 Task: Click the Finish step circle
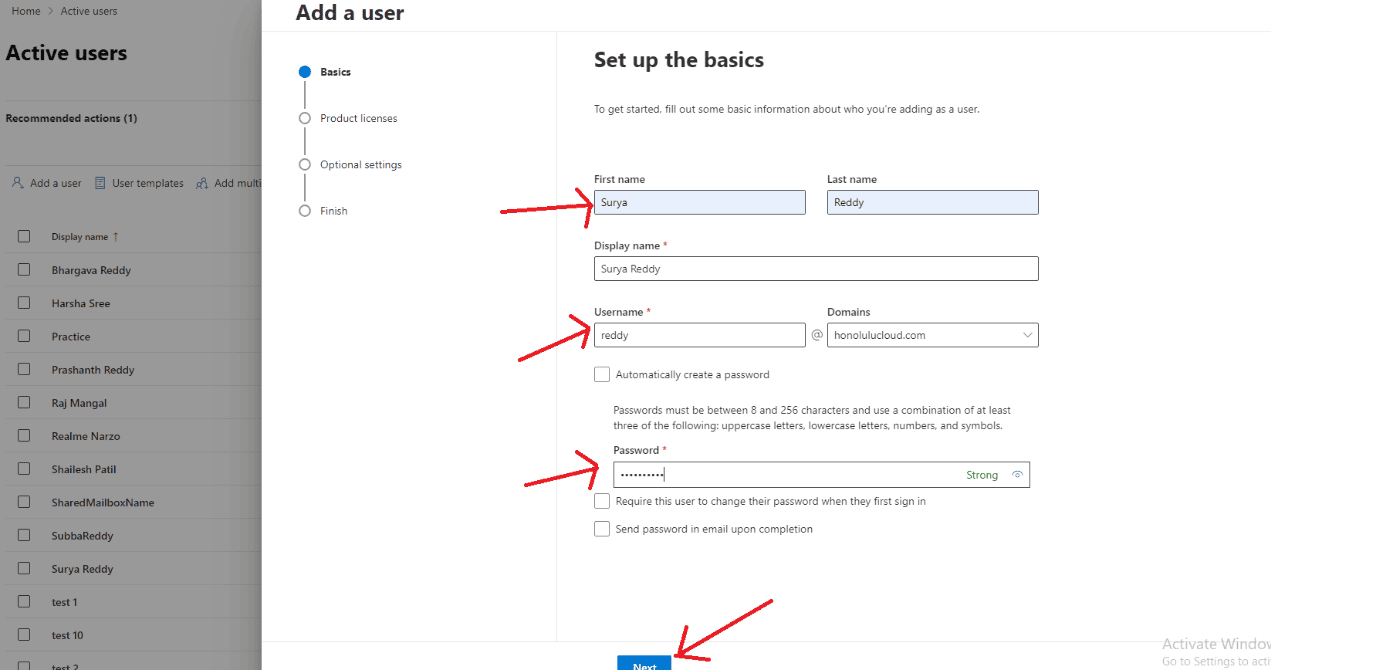[x=305, y=211]
